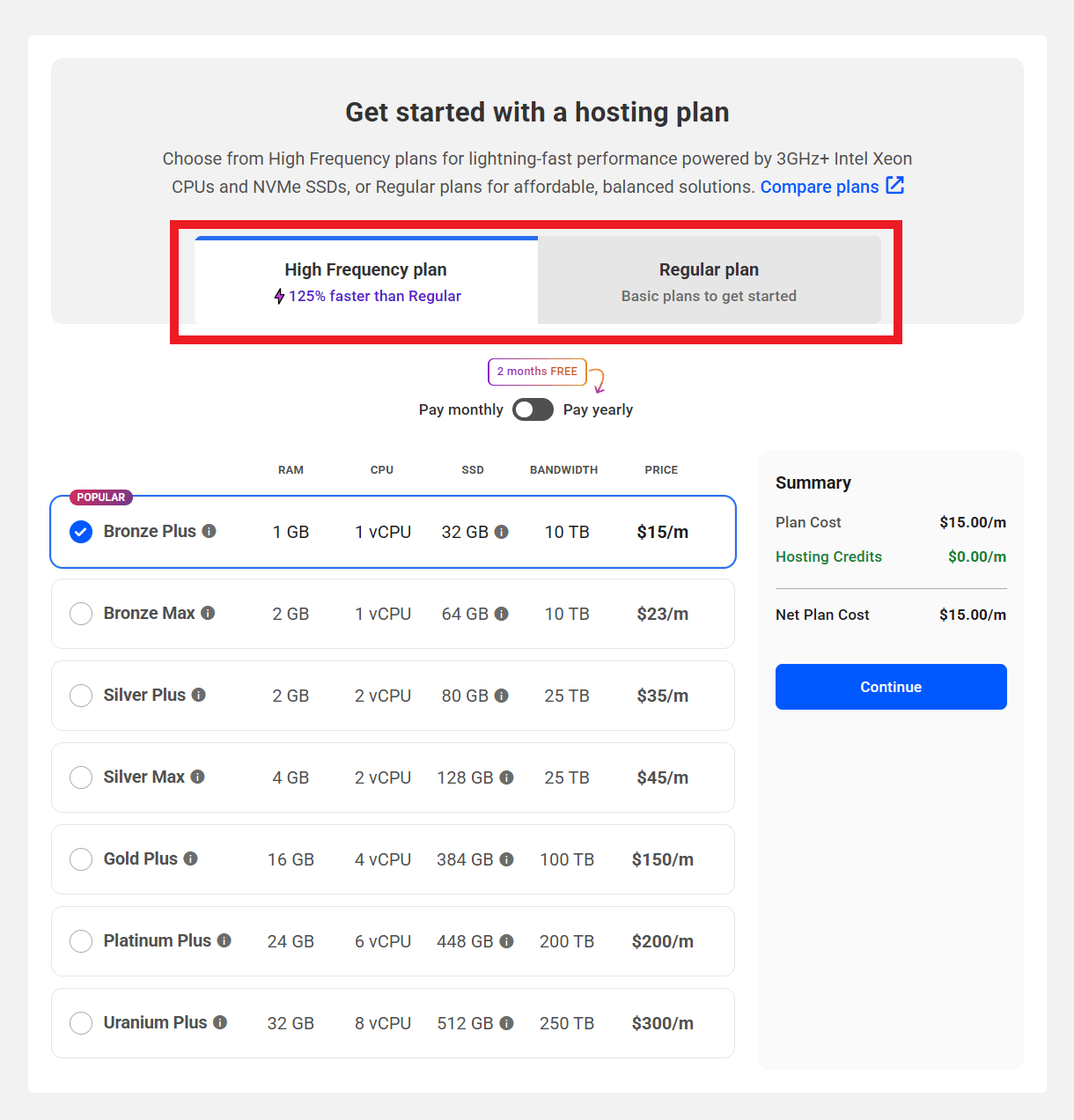1074x1120 pixels.
Task: Open the info icon next to Uranium Plus
Action: (x=219, y=1022)
